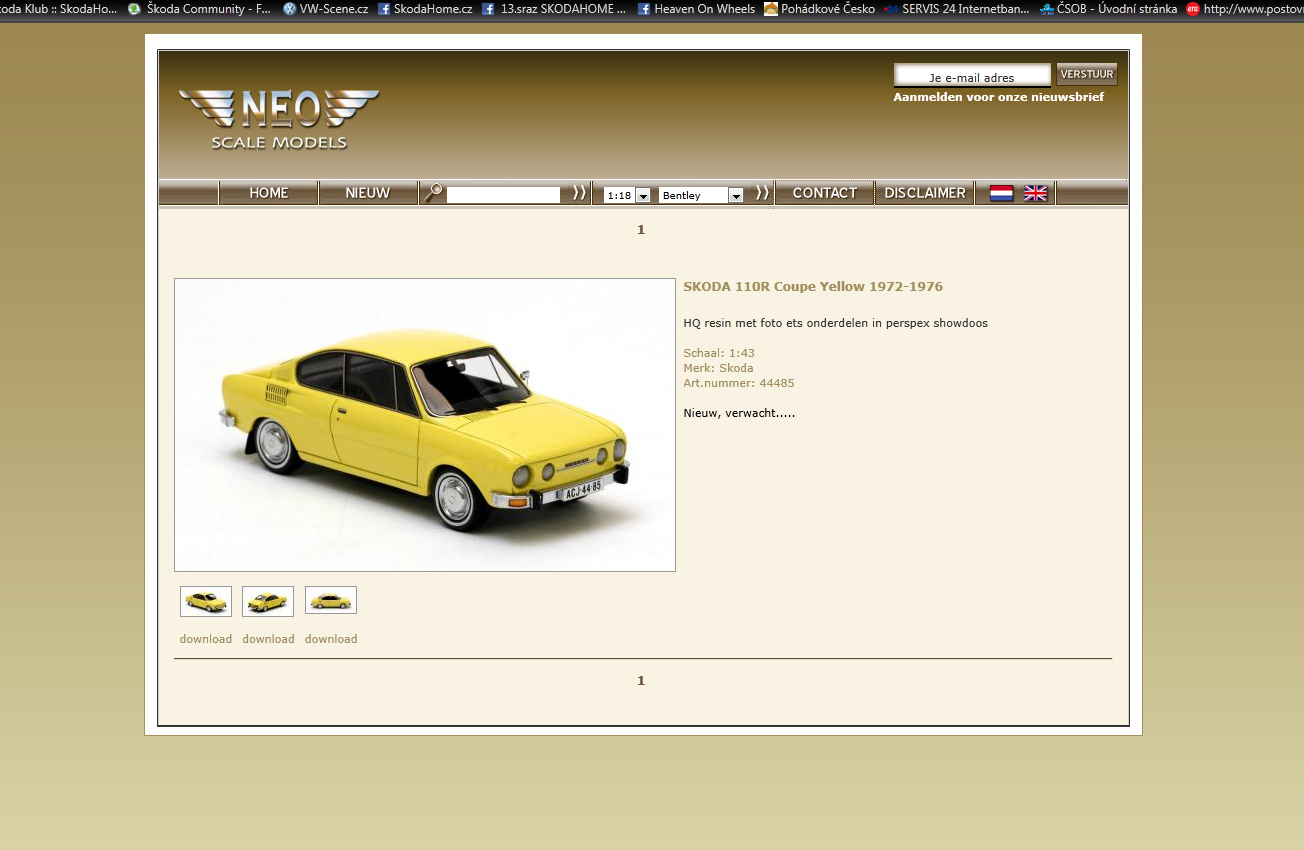This screenshot has width=1304, height=850.
Task: Click Aanmelden voor onze nieuwsbrief text
Action: click(x=999, y=97)
